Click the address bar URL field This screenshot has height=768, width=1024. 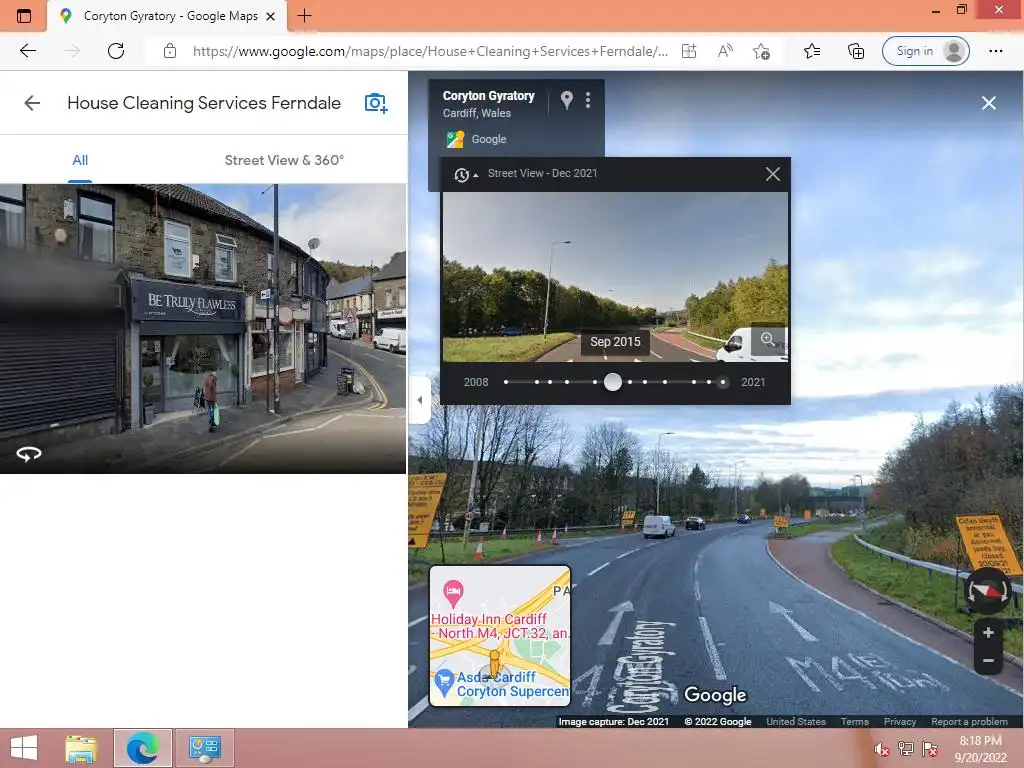pos(430,51)
